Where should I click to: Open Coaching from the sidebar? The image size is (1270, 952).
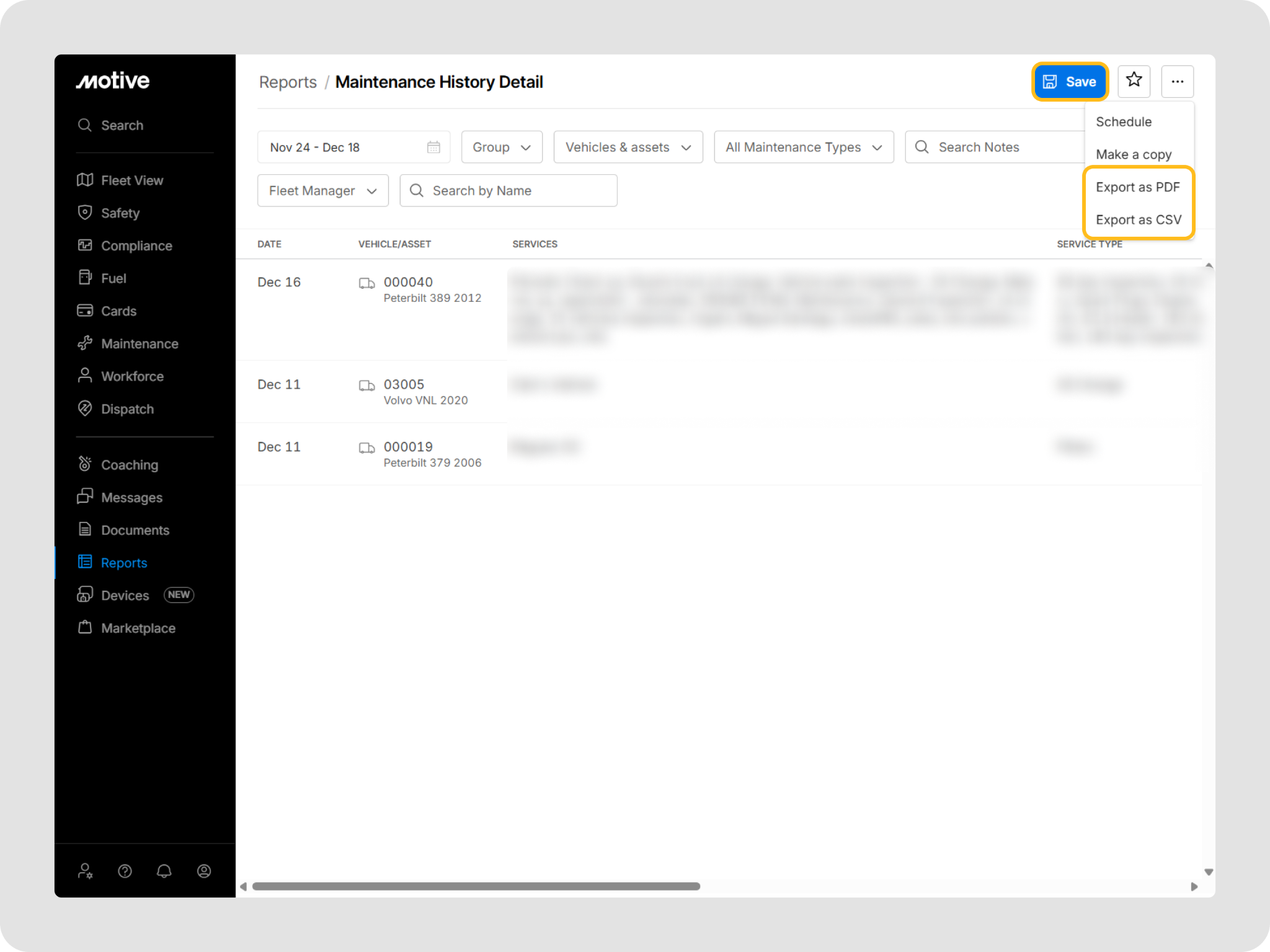(x=129, y=465)
